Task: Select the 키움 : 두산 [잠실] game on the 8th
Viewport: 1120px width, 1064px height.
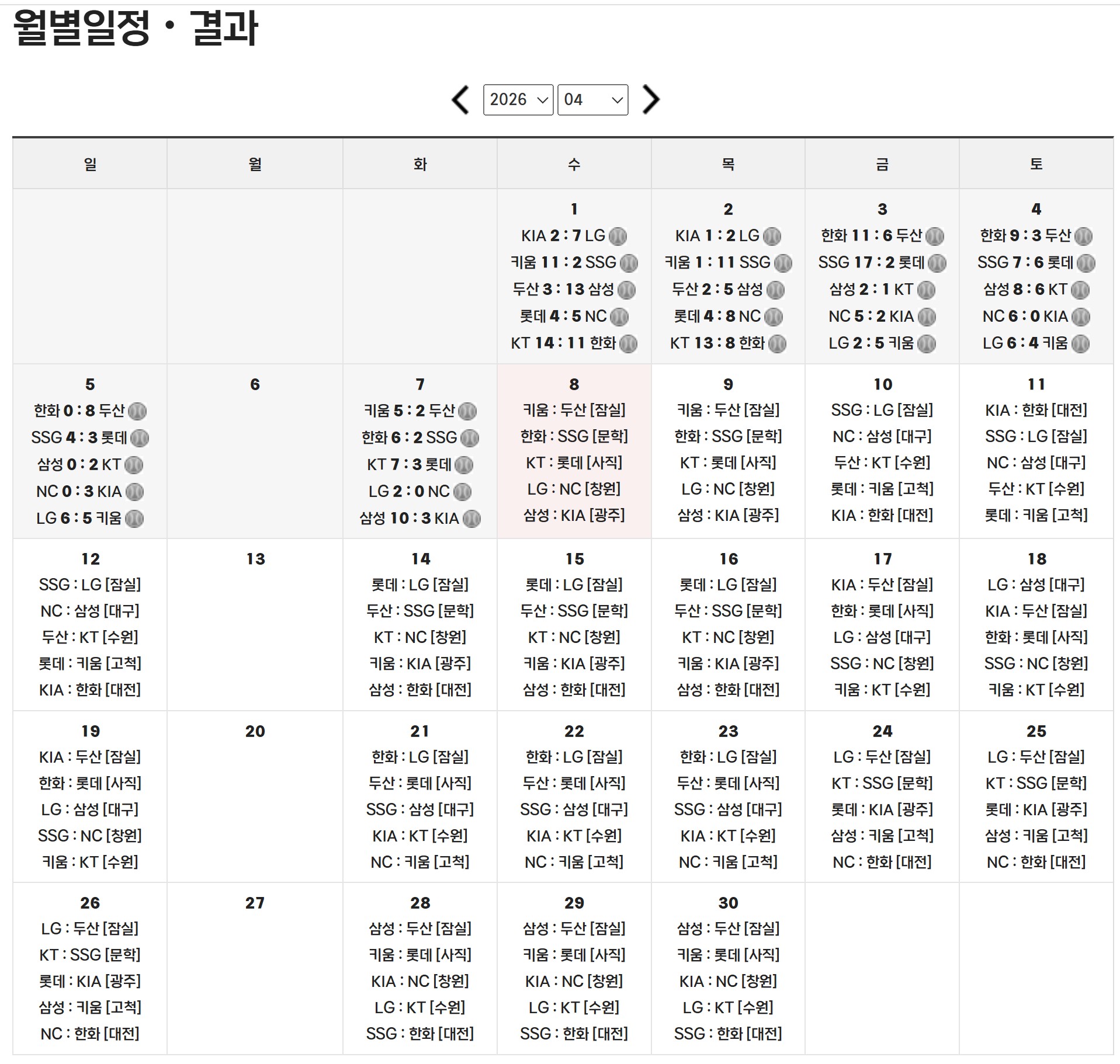Action: point(574,410)
